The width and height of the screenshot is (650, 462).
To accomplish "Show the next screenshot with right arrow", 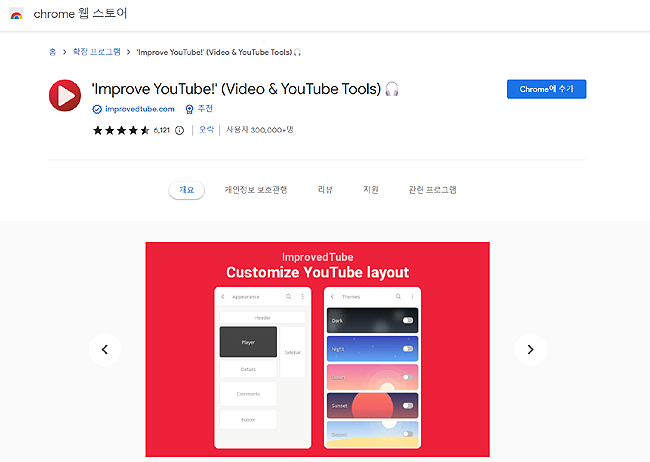I will [x=531, y=350].
